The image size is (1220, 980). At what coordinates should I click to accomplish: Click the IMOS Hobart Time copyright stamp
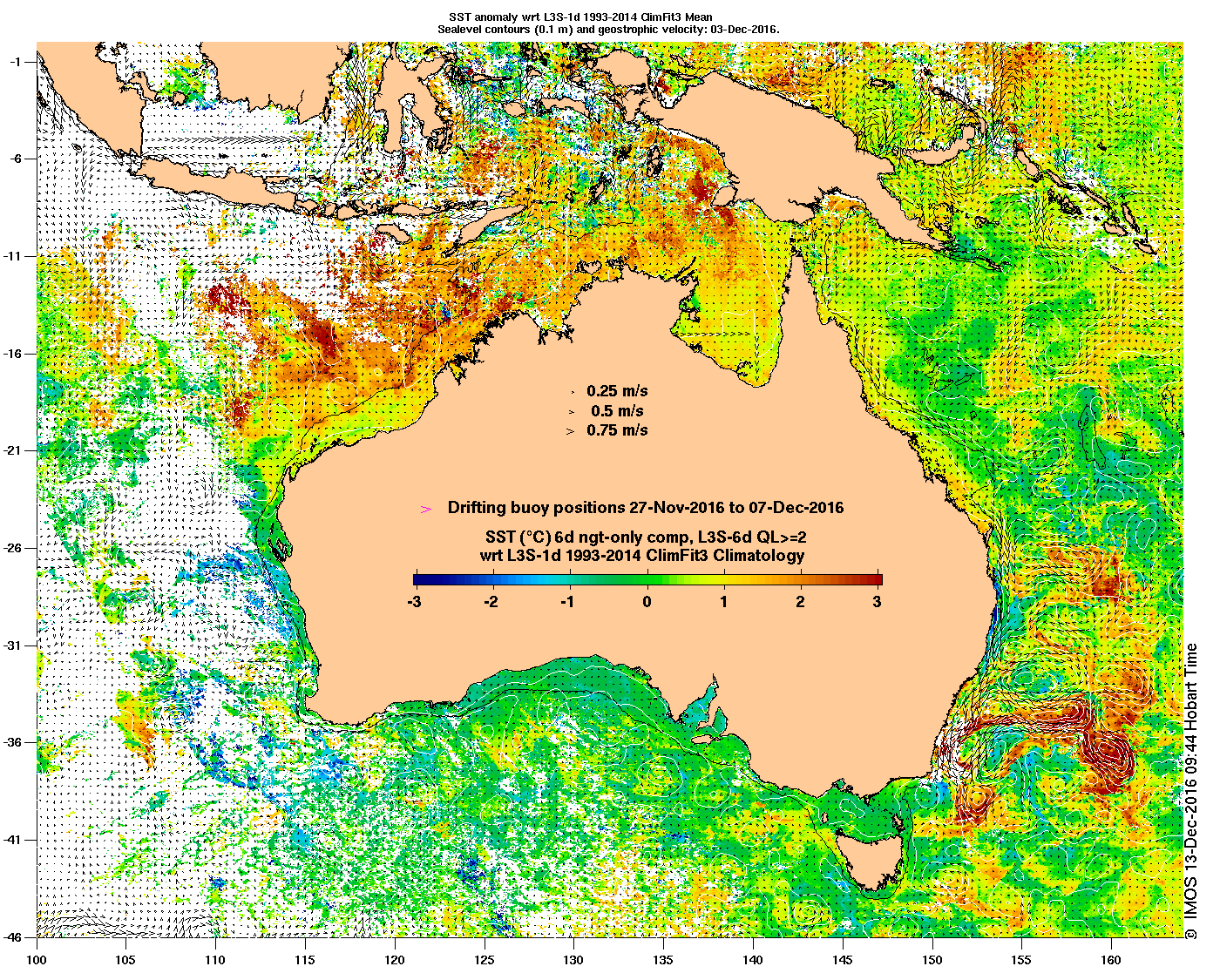(x=1191, y=791)
